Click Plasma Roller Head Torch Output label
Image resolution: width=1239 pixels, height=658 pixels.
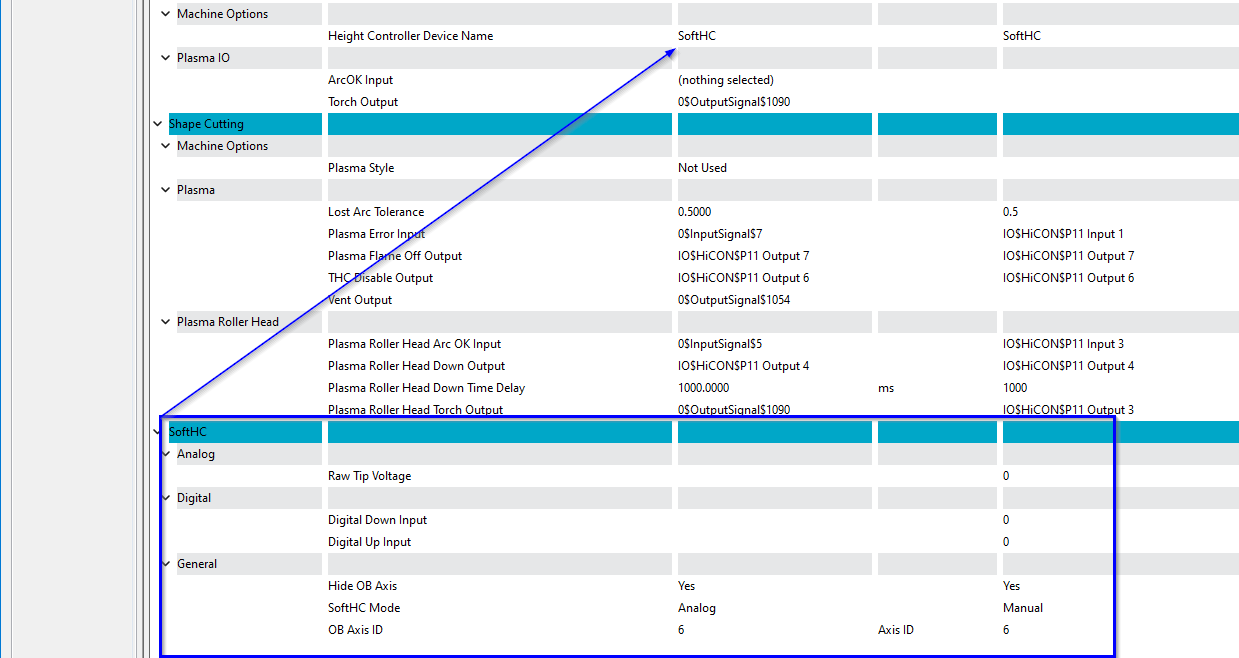coord(416,410)
